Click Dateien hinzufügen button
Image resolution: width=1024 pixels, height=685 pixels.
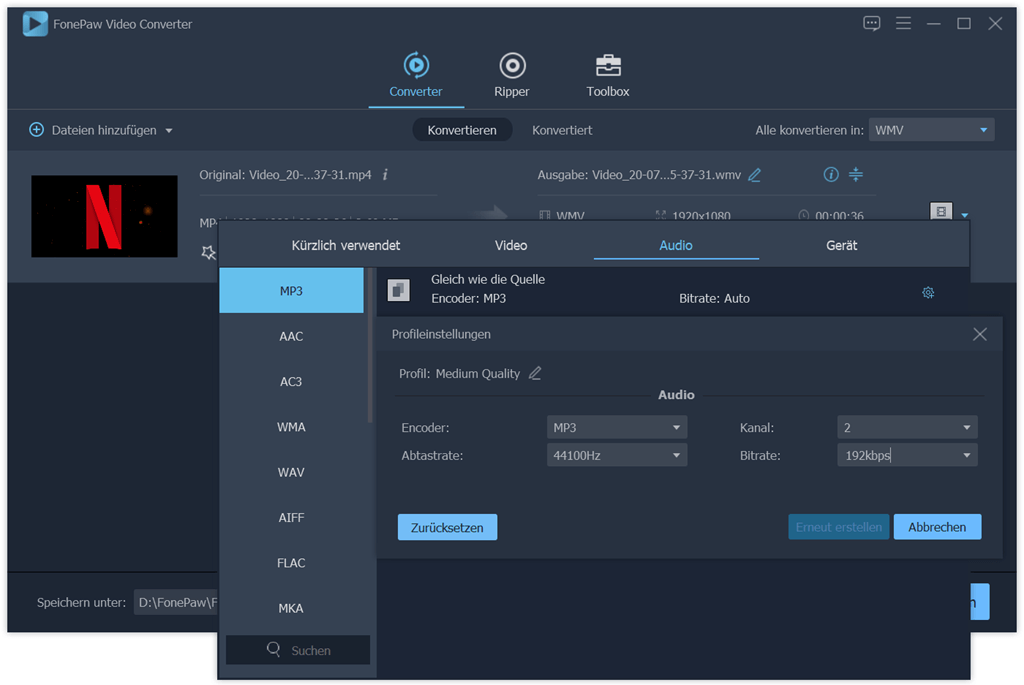pyautogui.click(x=93, y=130)
